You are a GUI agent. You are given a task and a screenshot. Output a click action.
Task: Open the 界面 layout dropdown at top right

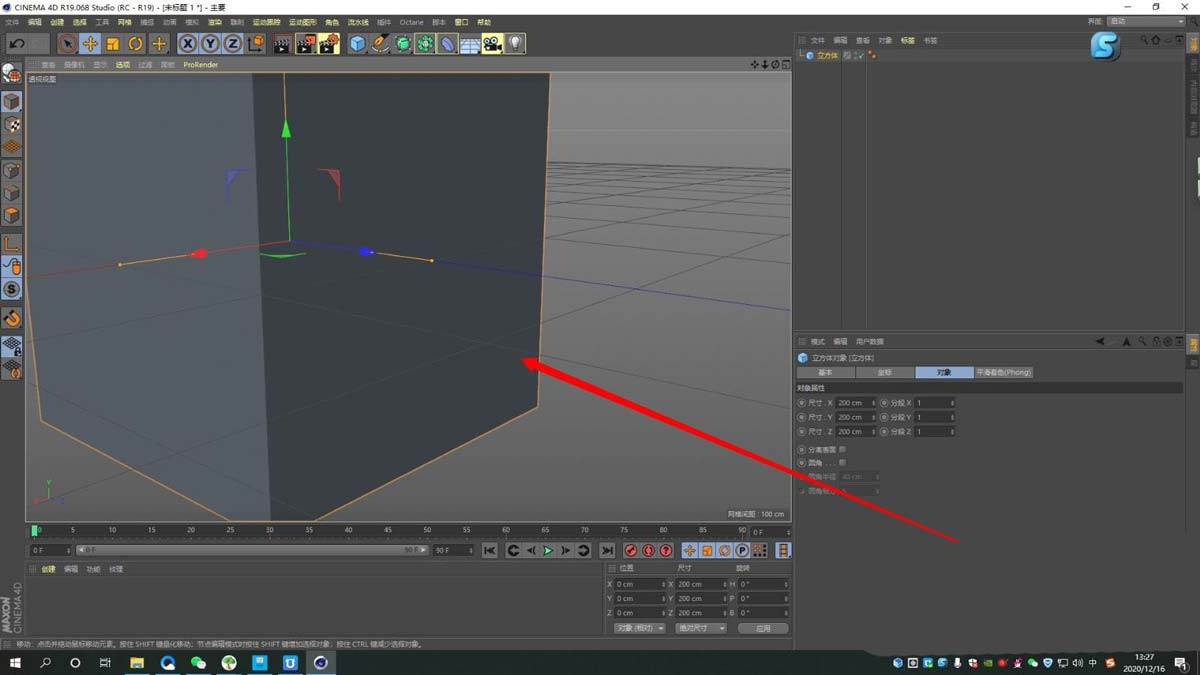(1146, 21)
